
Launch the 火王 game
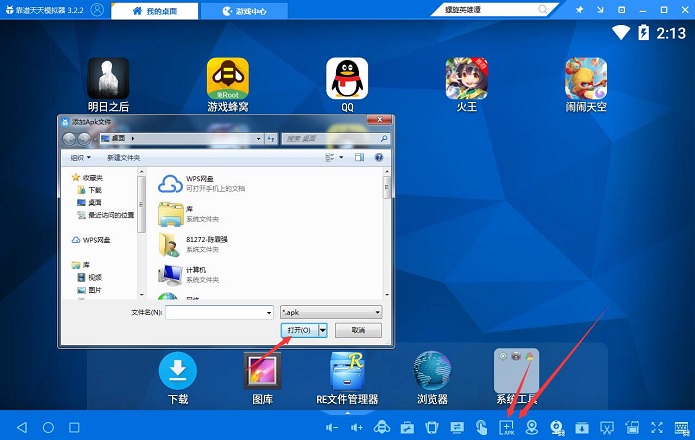(467, 78)
